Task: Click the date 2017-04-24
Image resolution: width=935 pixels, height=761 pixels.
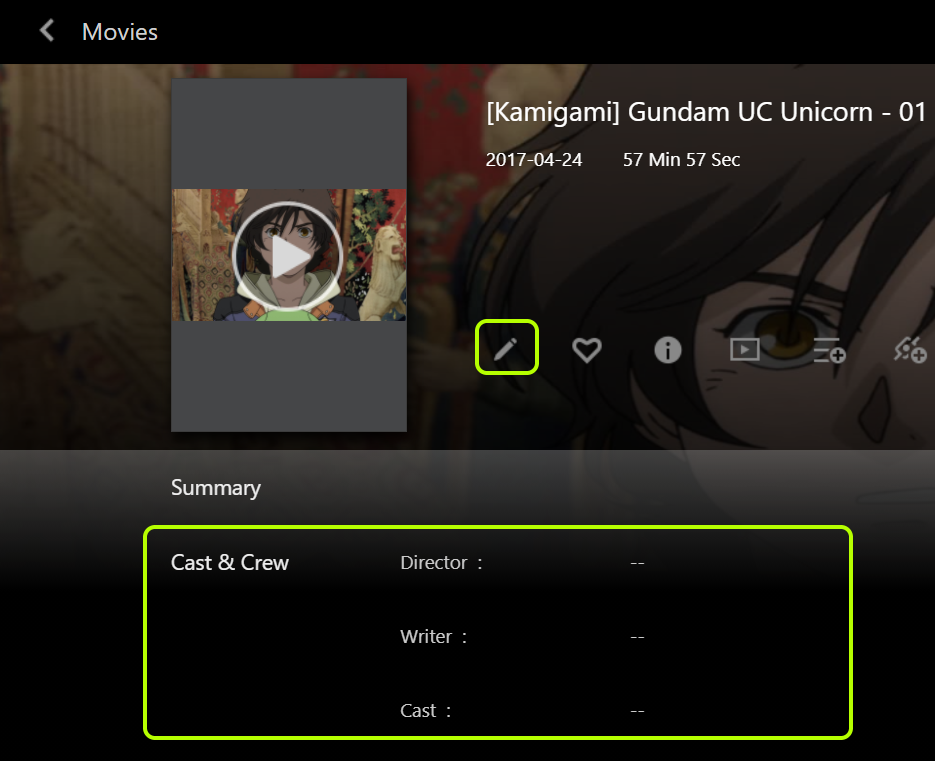Action: pyautogui.click(x=534, y=160)
